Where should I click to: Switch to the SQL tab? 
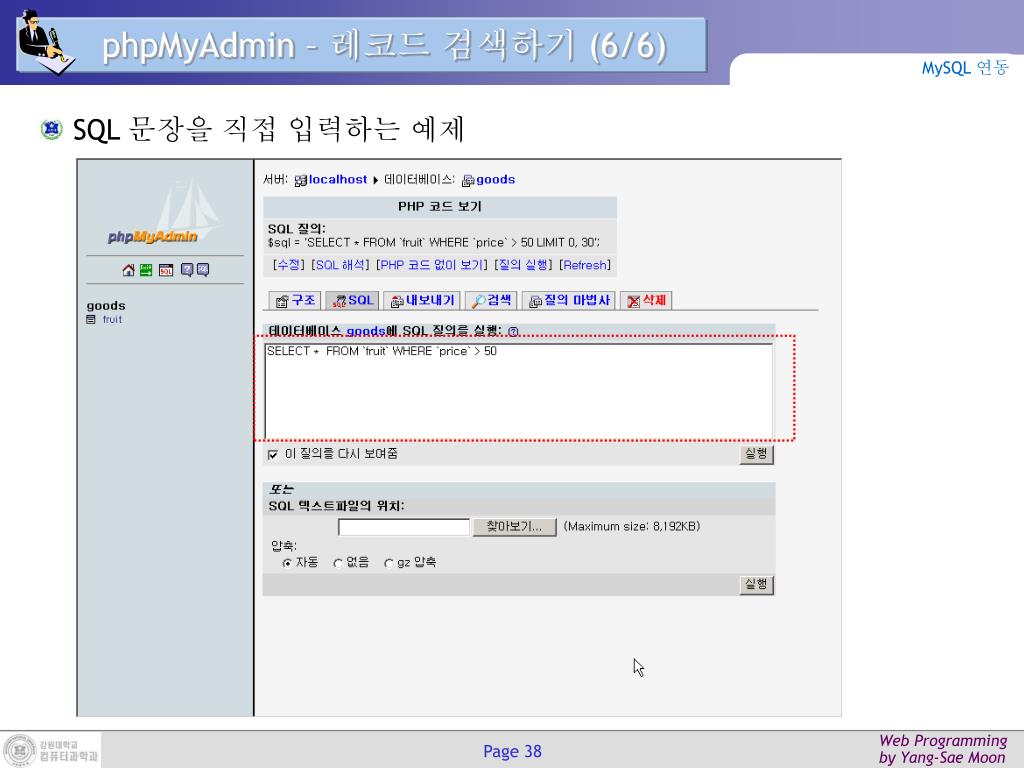point(353,300)
